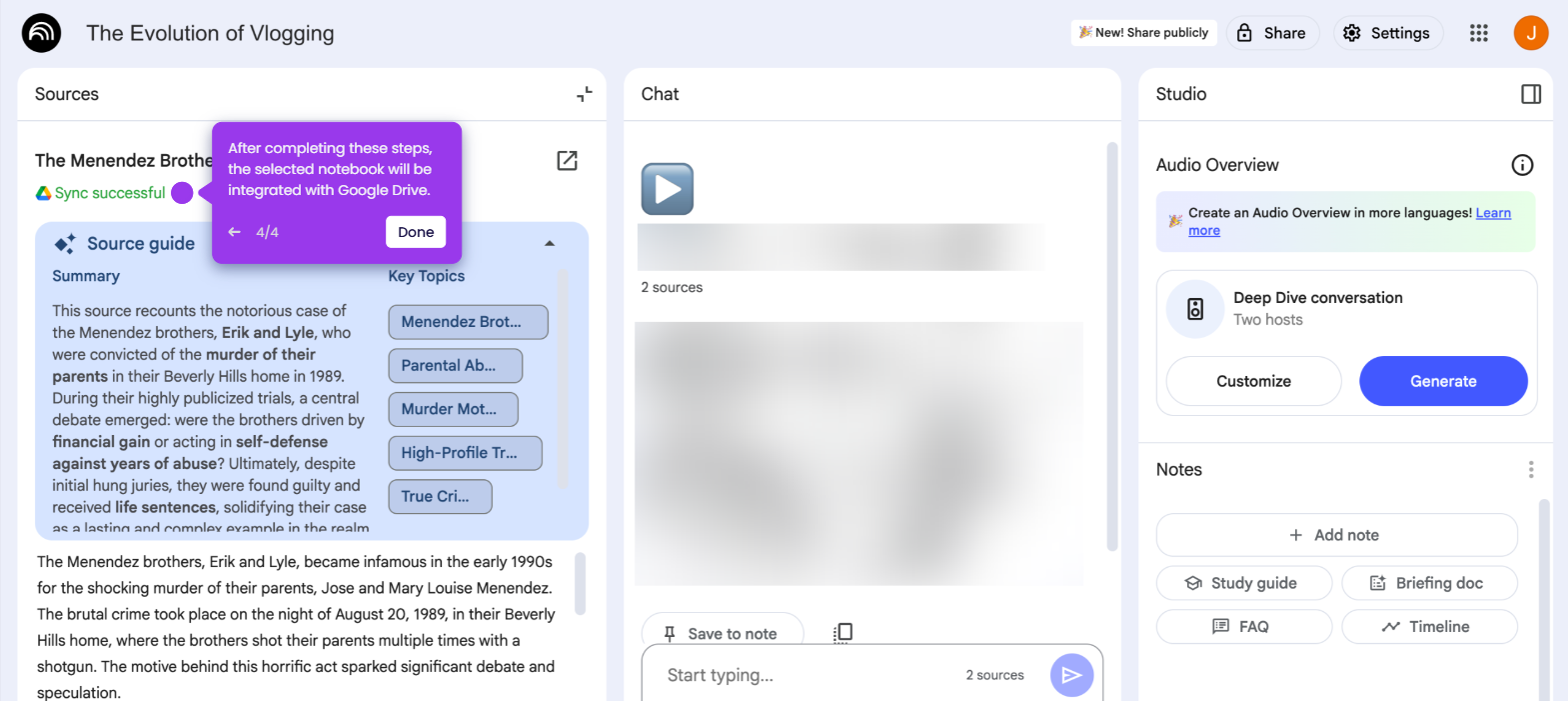Add a new note

tap(1336, 535)
